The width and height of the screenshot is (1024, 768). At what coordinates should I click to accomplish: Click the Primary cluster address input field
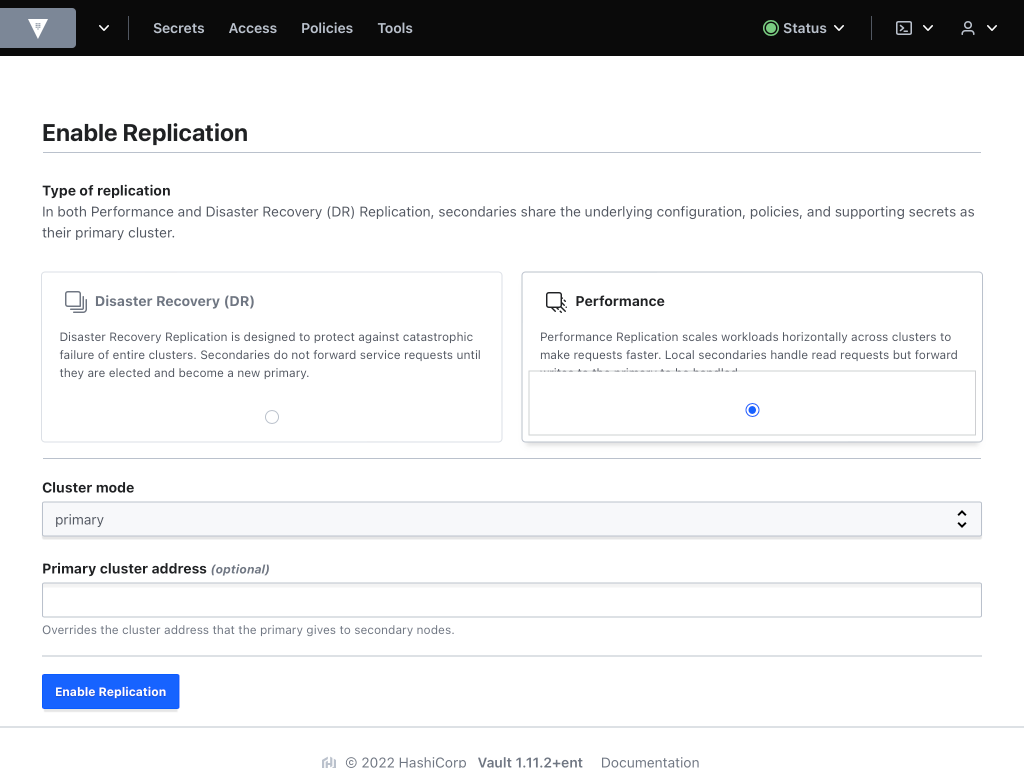pos(511,599)
